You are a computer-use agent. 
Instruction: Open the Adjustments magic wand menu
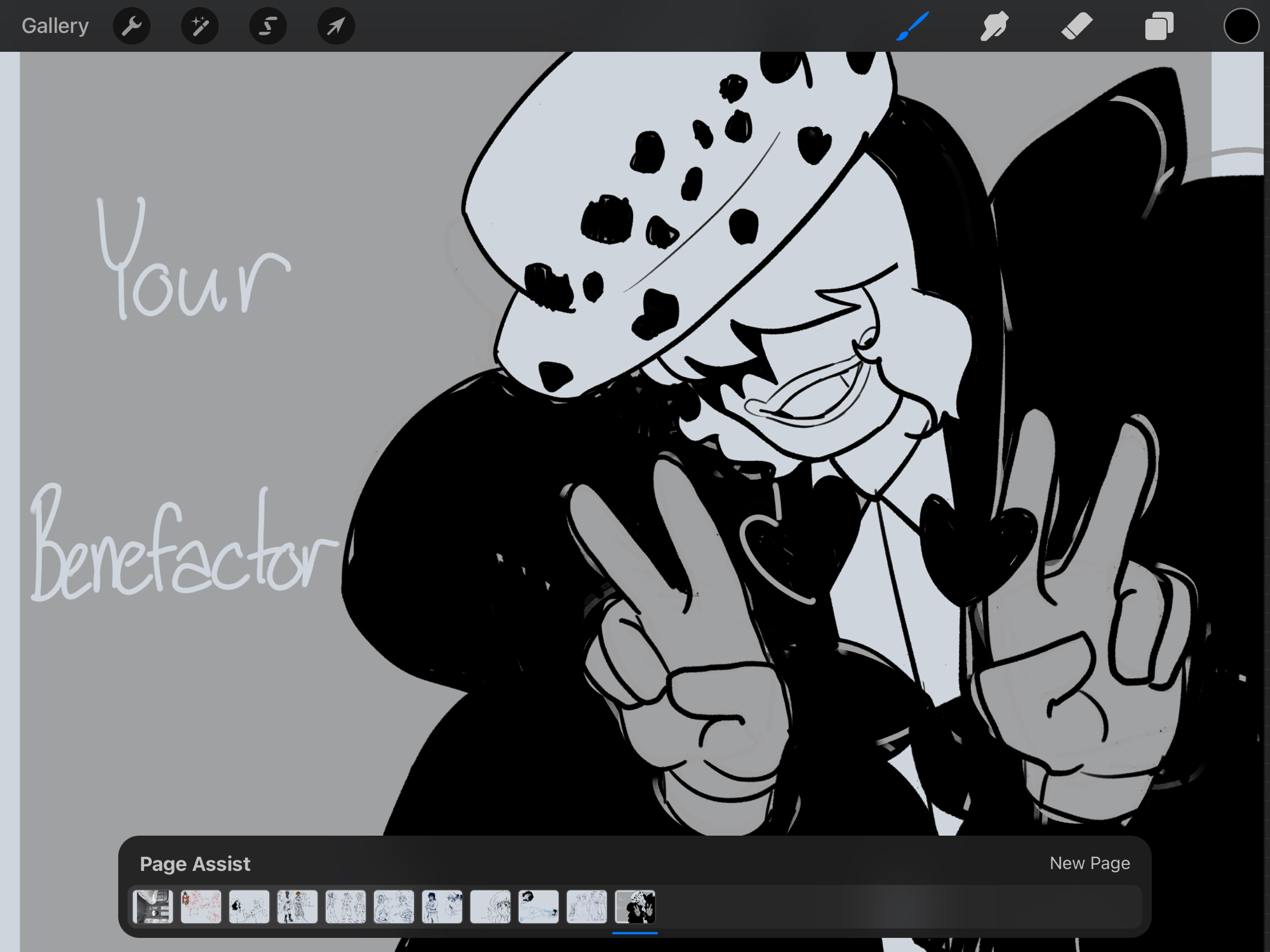(x=199, y=26)
